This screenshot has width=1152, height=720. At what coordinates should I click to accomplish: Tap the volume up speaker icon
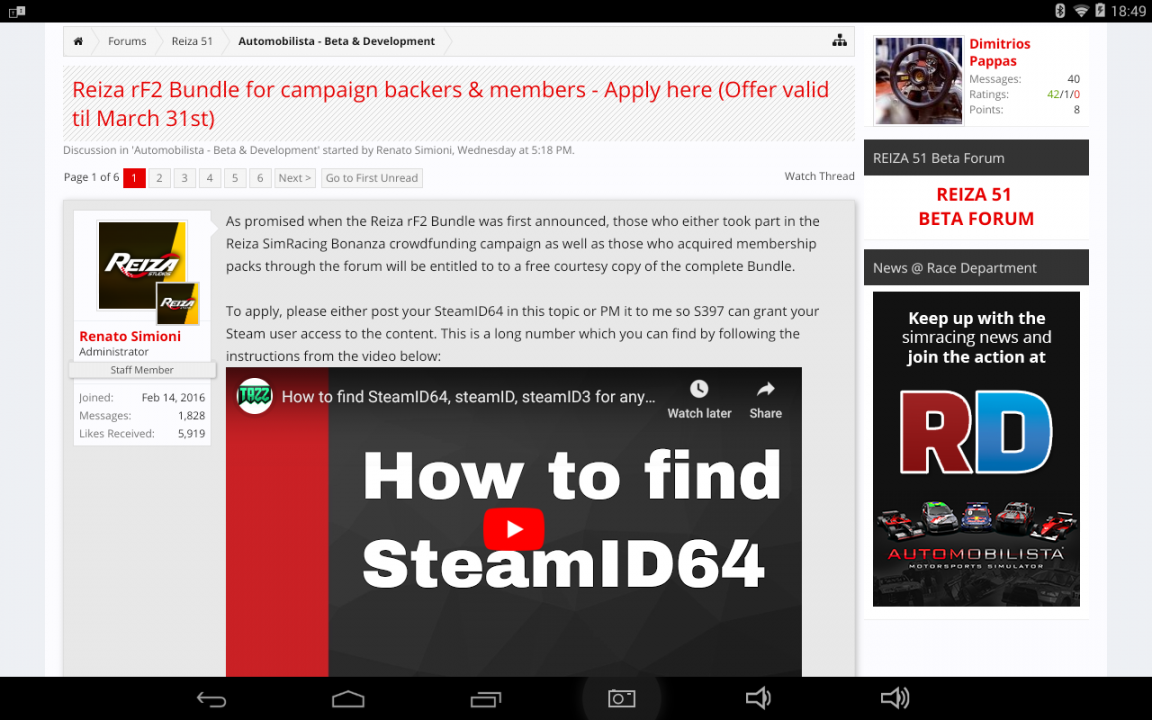(895, 698)
